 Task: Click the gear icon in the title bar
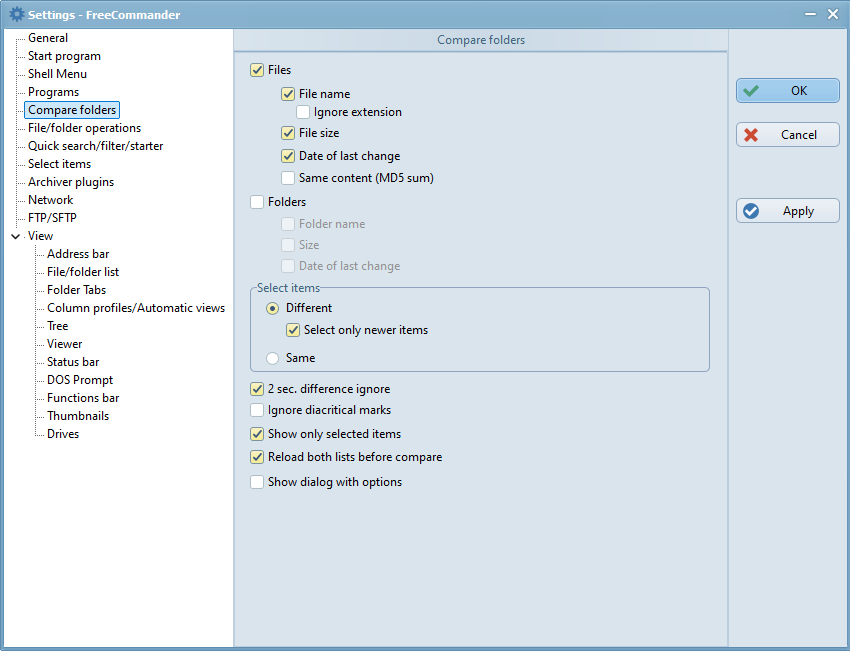17,14
